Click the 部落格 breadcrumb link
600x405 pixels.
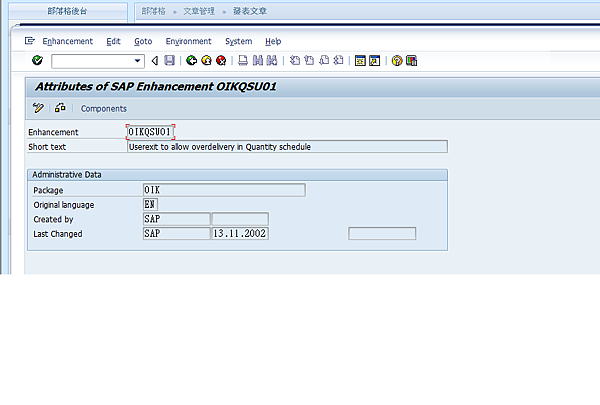153,11
